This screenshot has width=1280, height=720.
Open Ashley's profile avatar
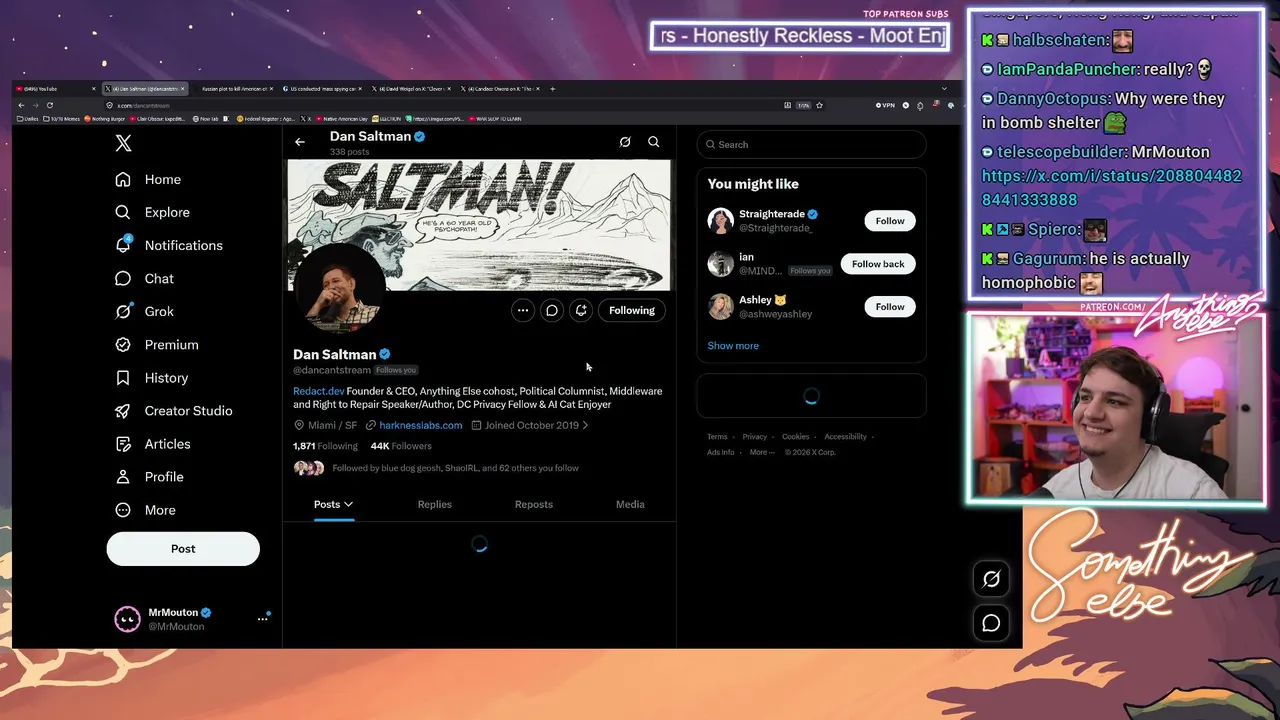tap(721, 307)
